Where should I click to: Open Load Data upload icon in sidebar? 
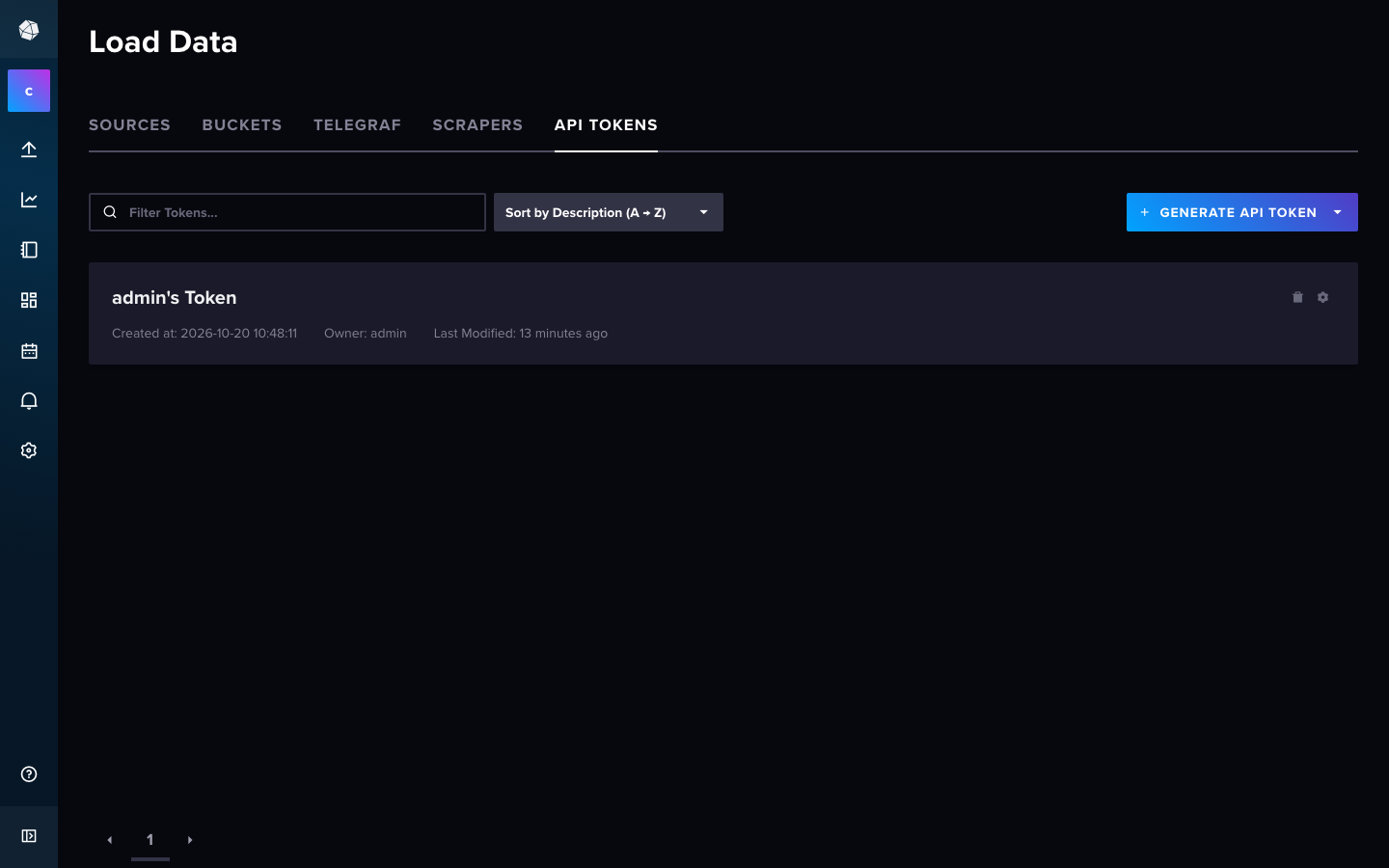point(29,149)
